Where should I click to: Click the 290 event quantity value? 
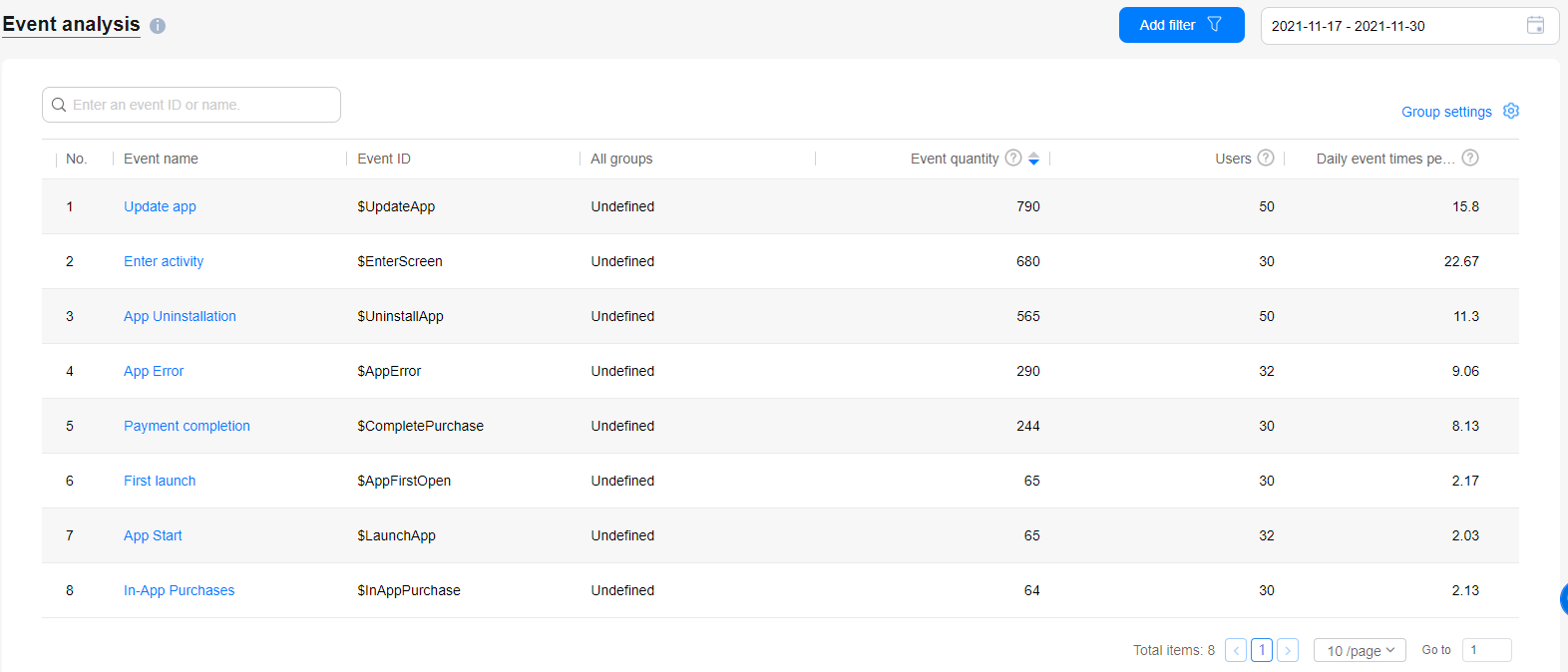pos(1028,371)
